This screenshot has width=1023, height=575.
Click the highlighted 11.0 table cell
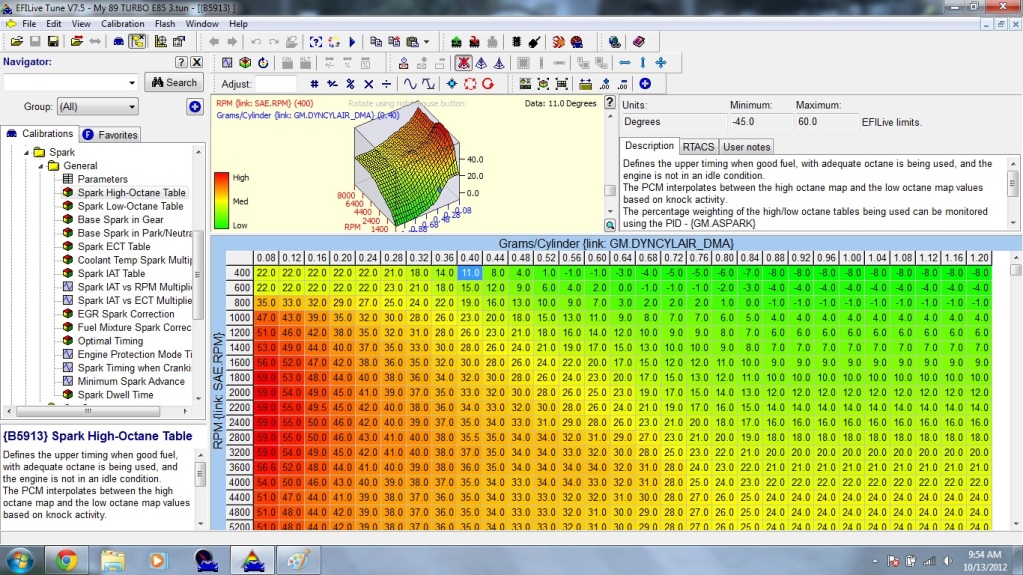pyautogui.click(x=469, y=273)
